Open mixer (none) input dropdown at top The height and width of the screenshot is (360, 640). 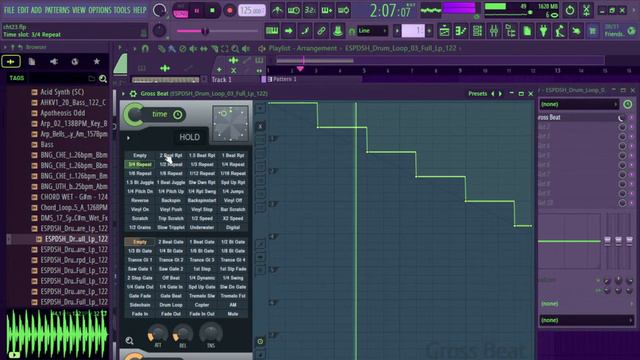[x=578, y=104]
